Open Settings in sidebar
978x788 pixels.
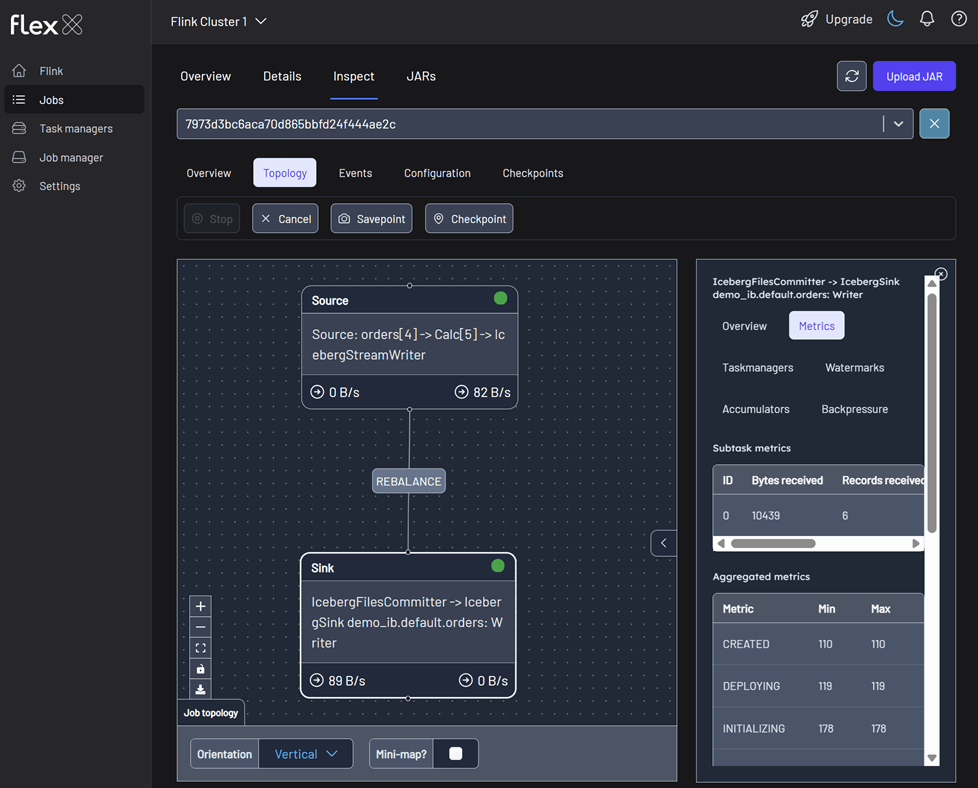[74, 186]
